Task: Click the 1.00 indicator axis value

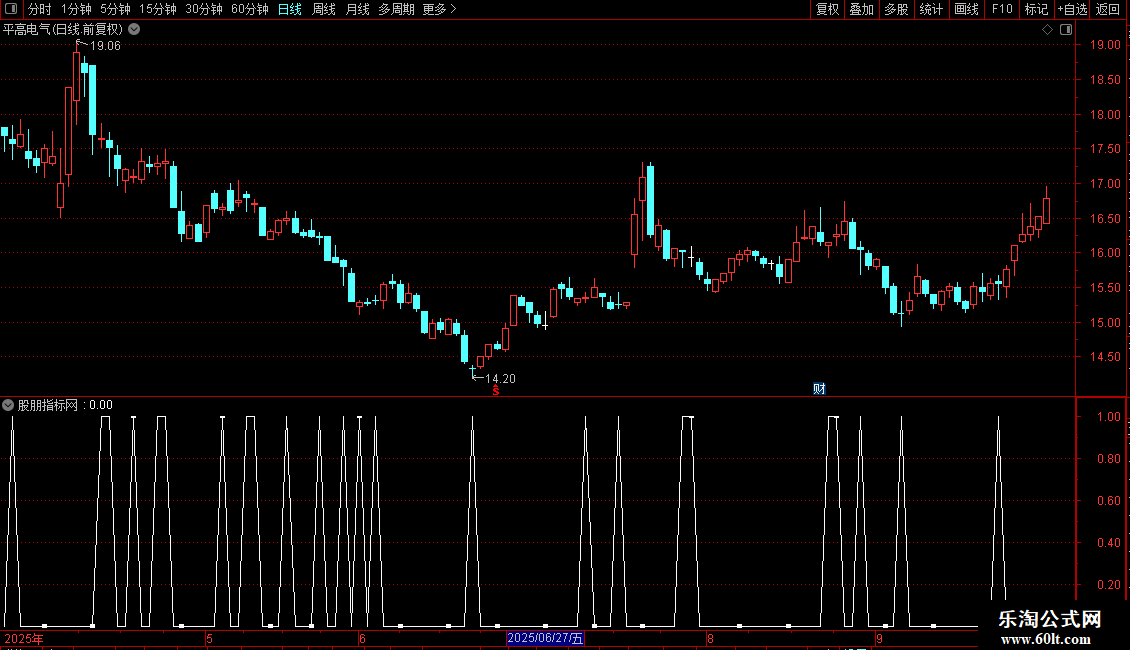Action: click(1108, 417)
